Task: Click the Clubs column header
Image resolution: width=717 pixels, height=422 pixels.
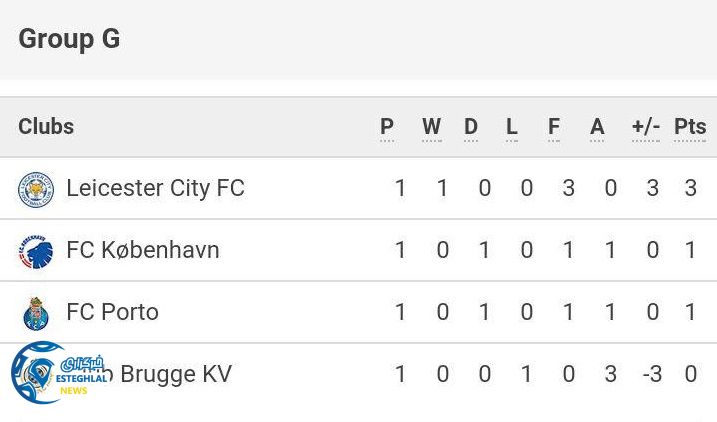Action: [46, 126]
